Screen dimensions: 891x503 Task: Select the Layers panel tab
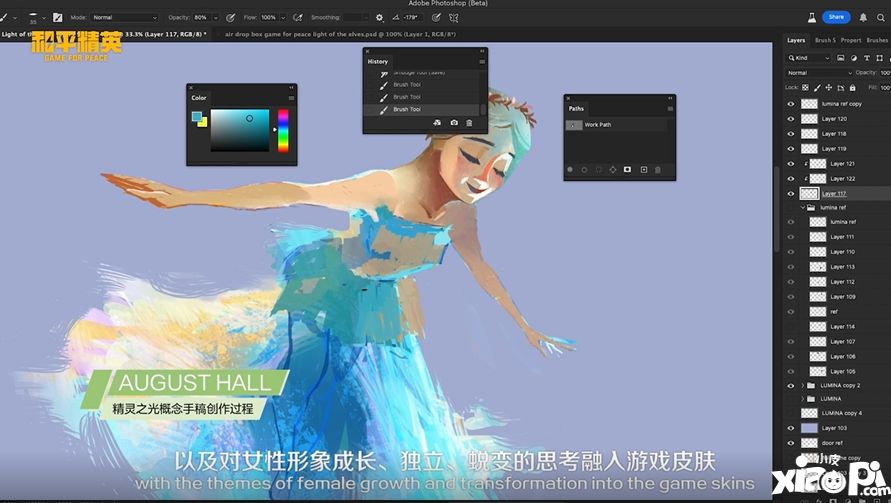(x=796, y=40)
